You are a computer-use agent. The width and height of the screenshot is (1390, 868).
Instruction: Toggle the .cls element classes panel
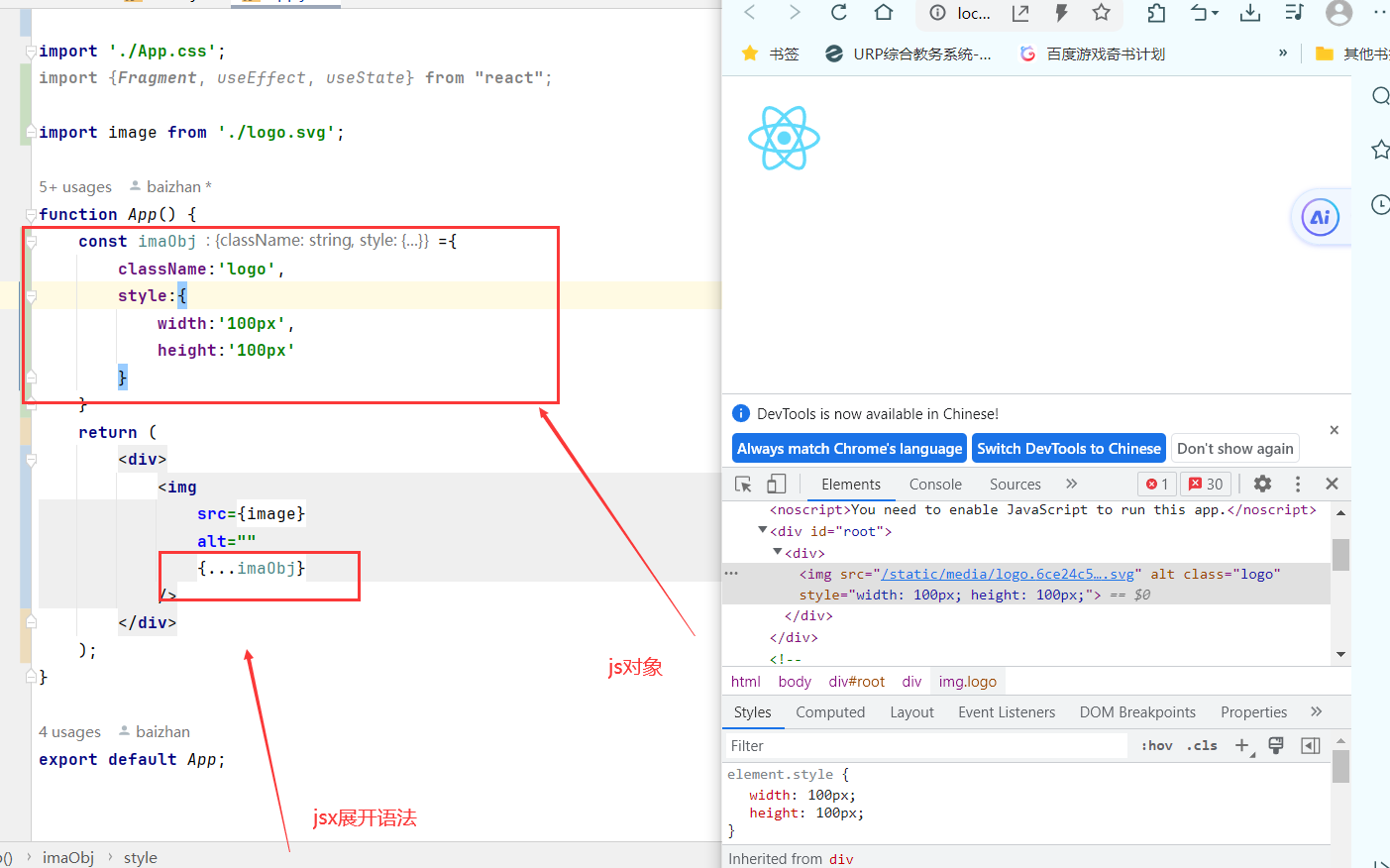click(1202, 746)
